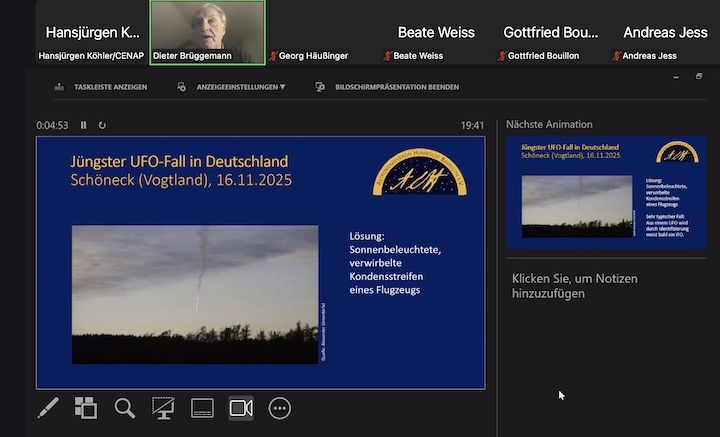
Task: Select the pen and laser pointer tool
Action: coord(48,408)
